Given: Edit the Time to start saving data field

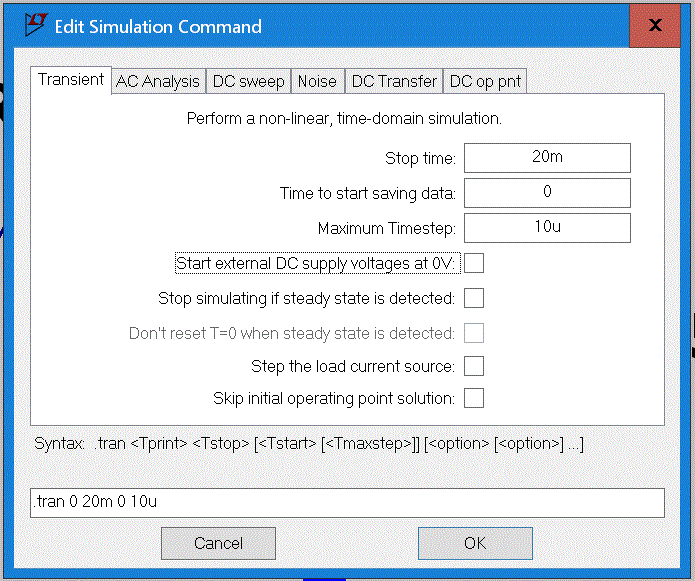Looking at the screenshot, I should point(546,193).
